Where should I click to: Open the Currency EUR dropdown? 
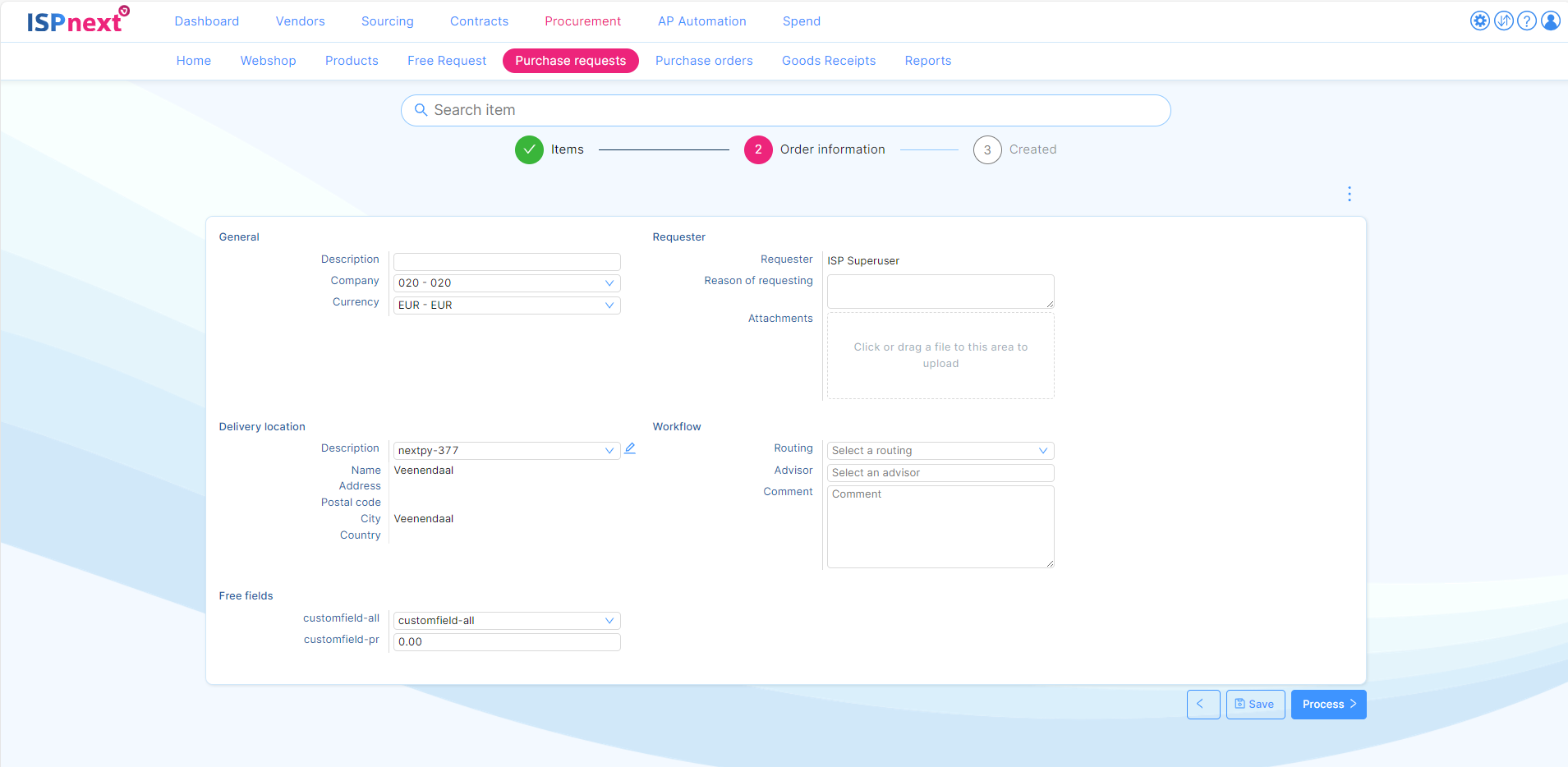coord(507,305)
